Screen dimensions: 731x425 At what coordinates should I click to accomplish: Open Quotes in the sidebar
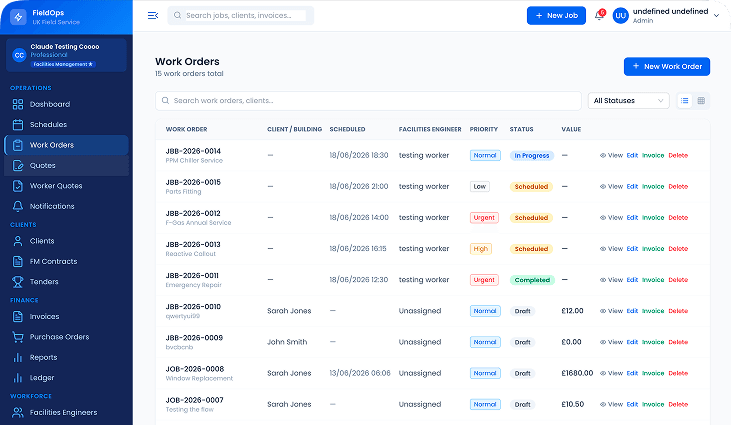(66, 165)
